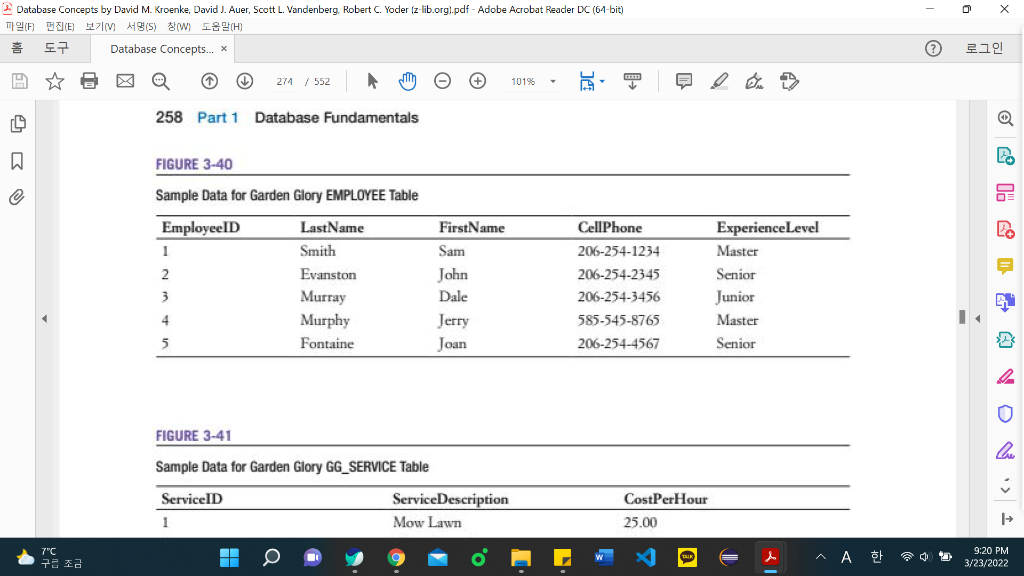Select the Highlight Text tool
Screen dimensions: 1024x576
point(719,81)
